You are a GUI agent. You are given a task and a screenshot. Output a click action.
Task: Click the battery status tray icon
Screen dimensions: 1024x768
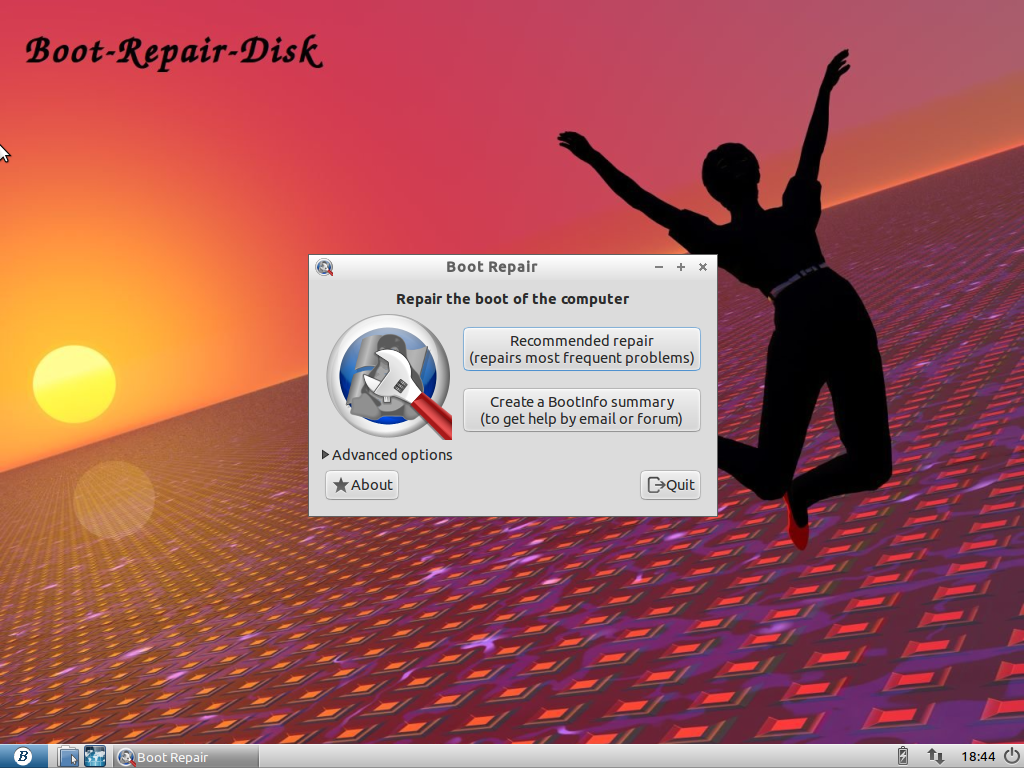pos(903,756)
